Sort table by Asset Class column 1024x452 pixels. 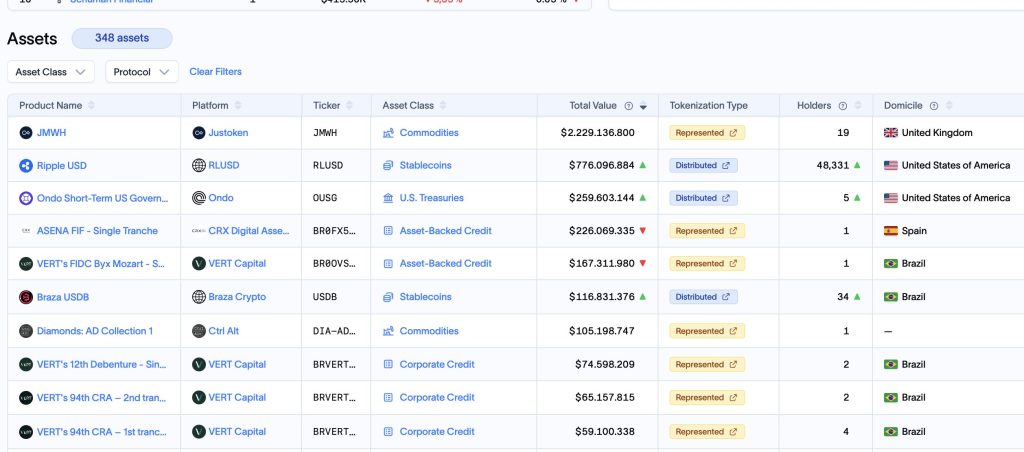443,105
